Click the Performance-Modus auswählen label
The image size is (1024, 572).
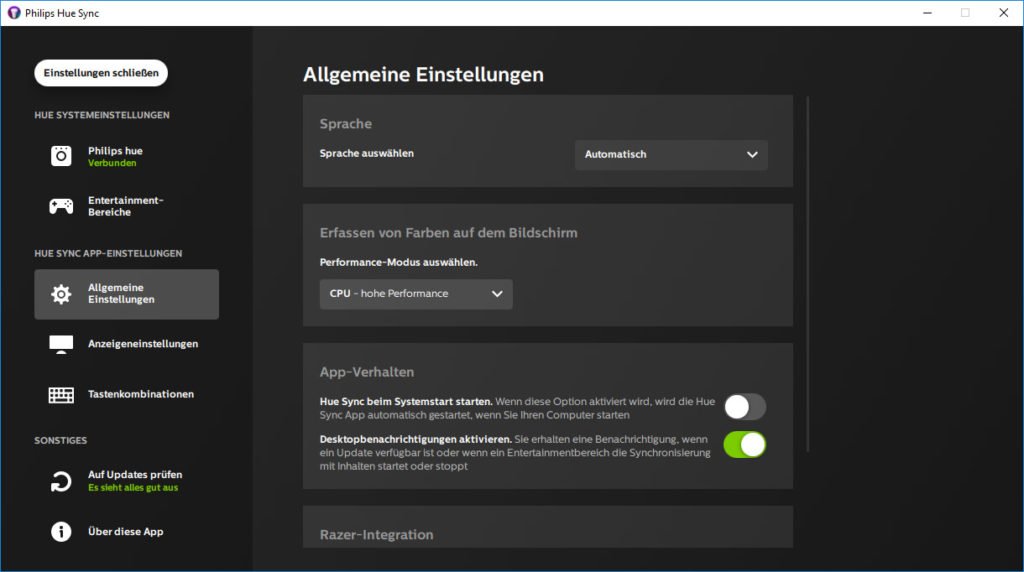tap(398, 262)
